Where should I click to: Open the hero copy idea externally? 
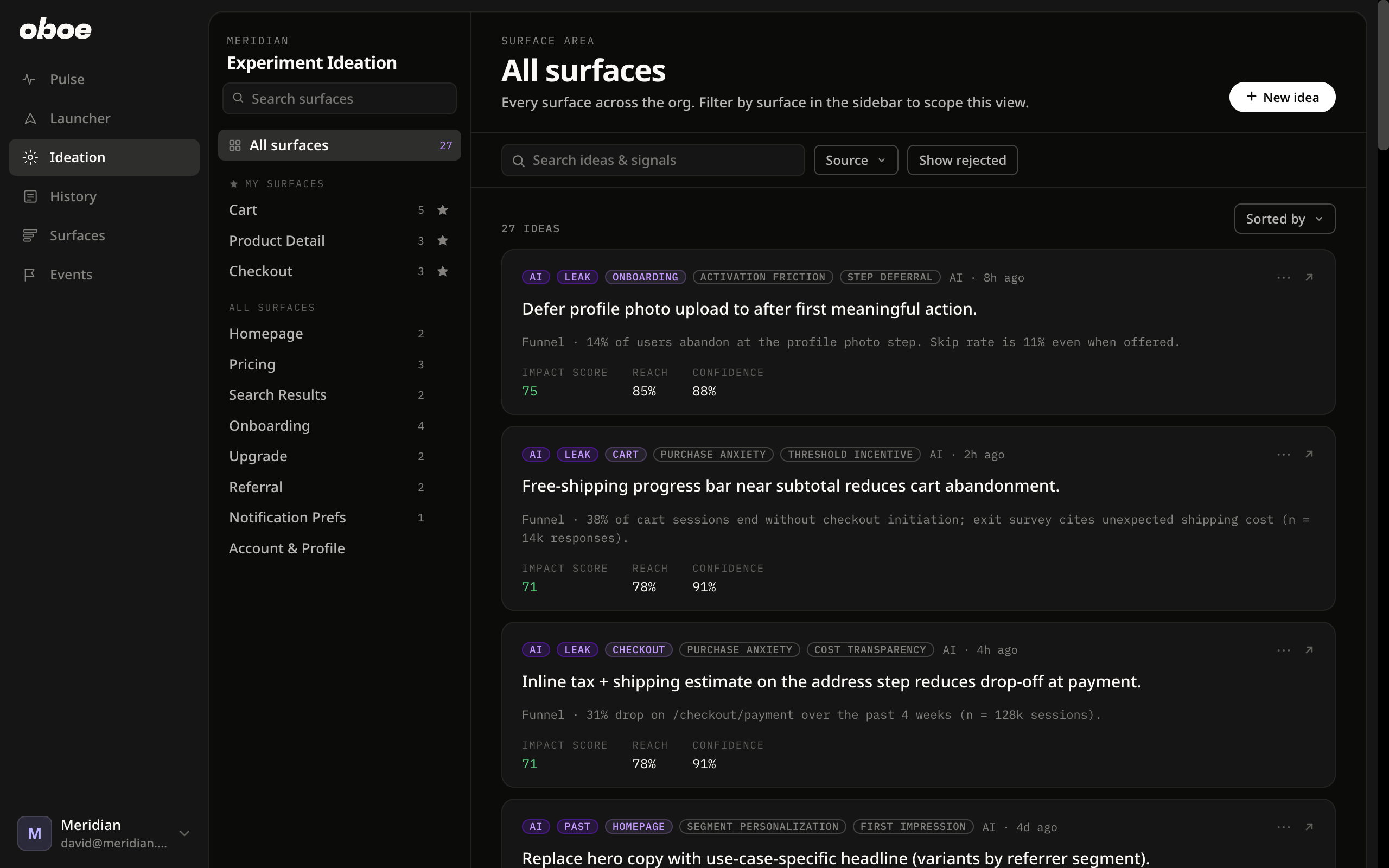point(1309,827)
